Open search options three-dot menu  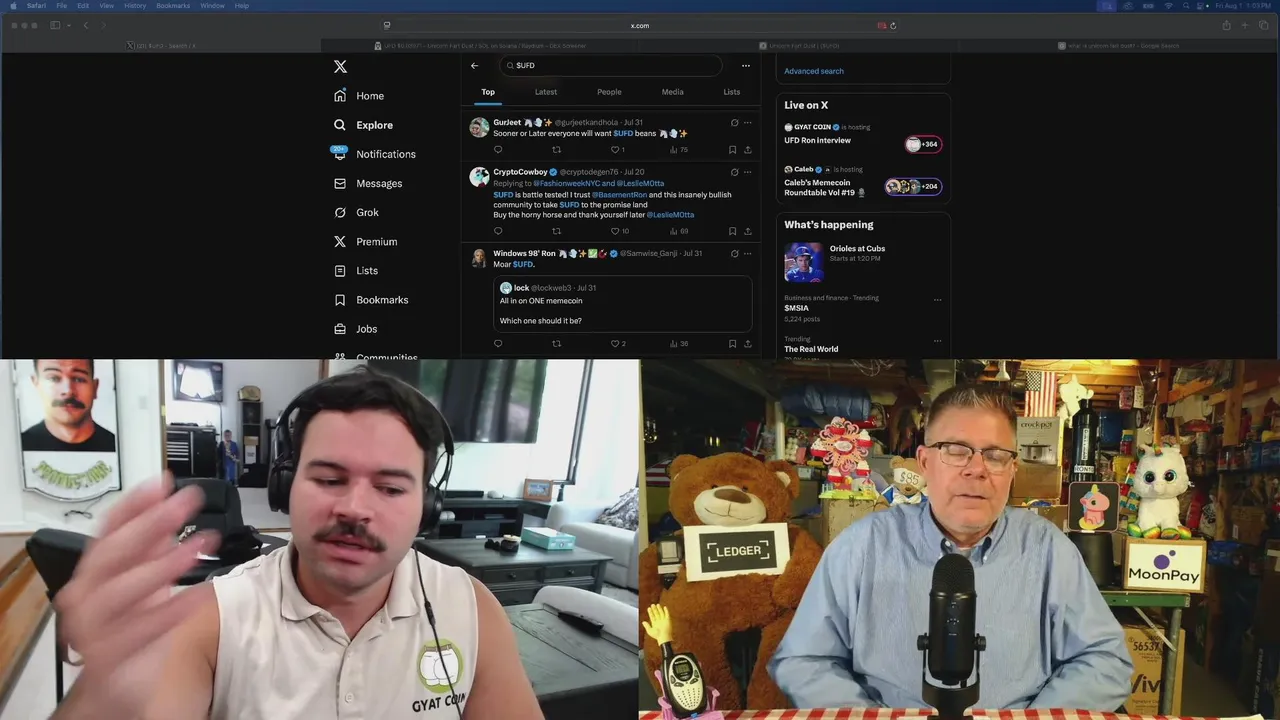click(745, 66)
